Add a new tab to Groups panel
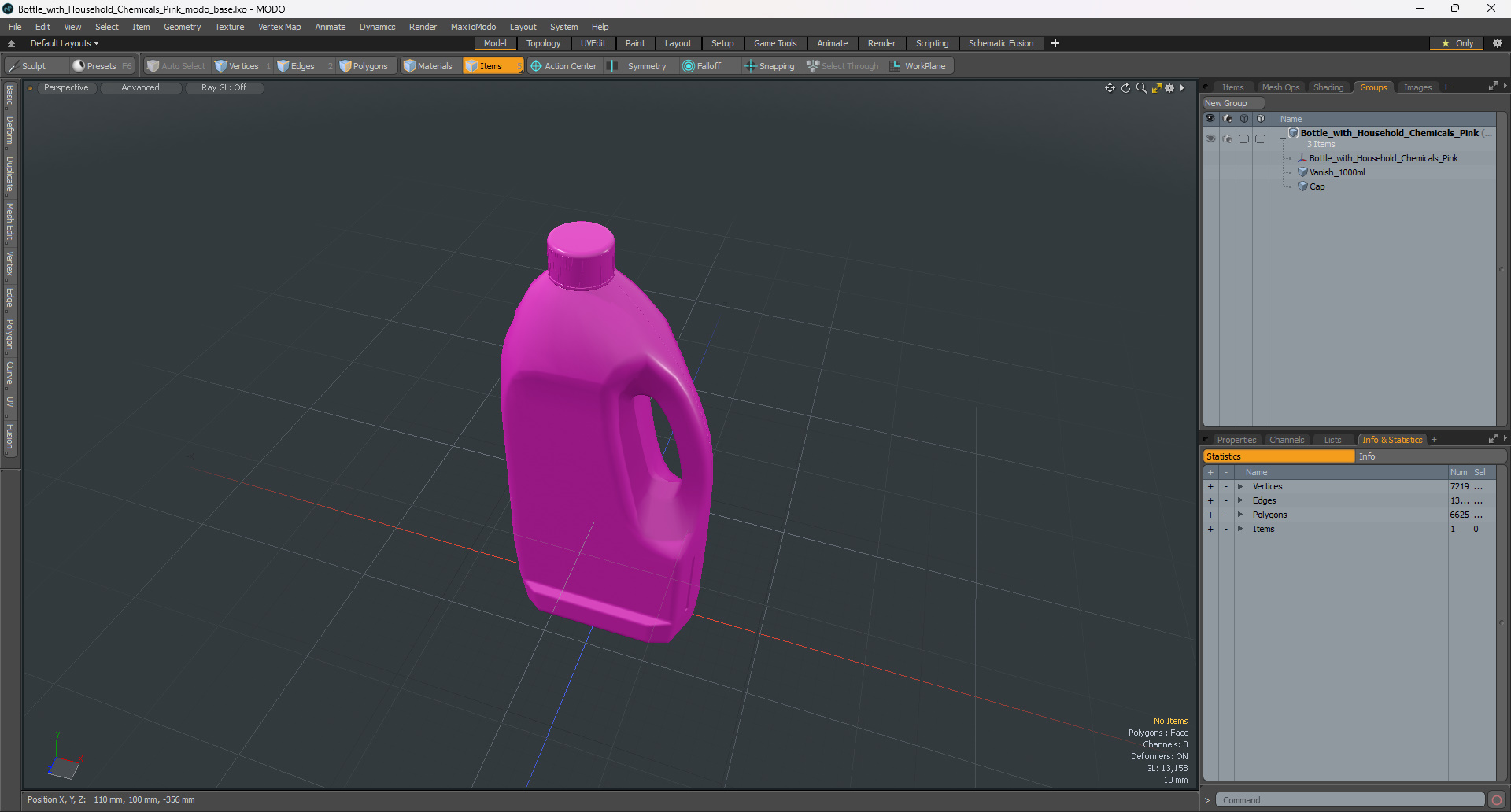This screenshot has width=1511, height=812. pos(1446,87)
